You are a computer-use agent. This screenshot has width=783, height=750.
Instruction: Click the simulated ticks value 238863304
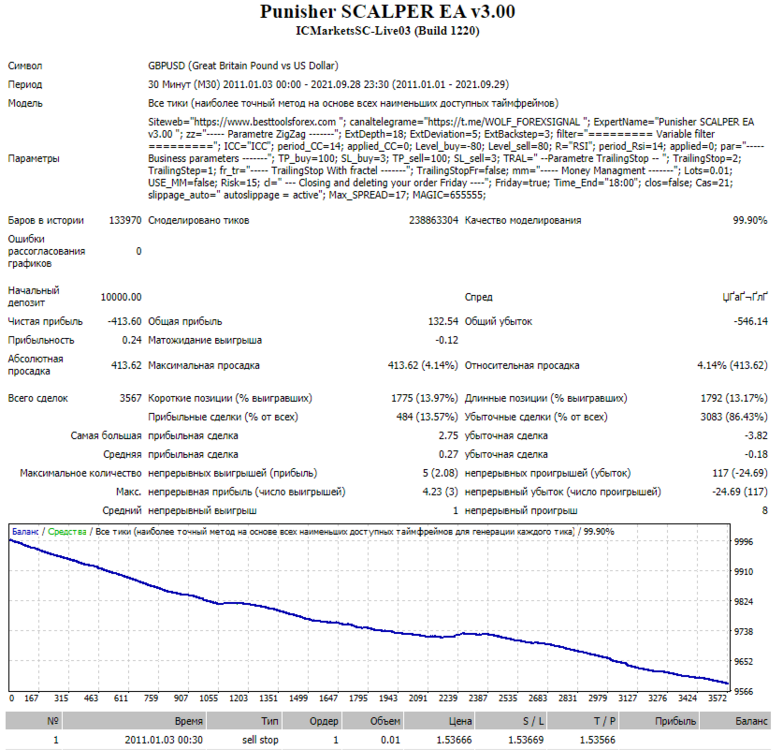click(x=433, y=220)
